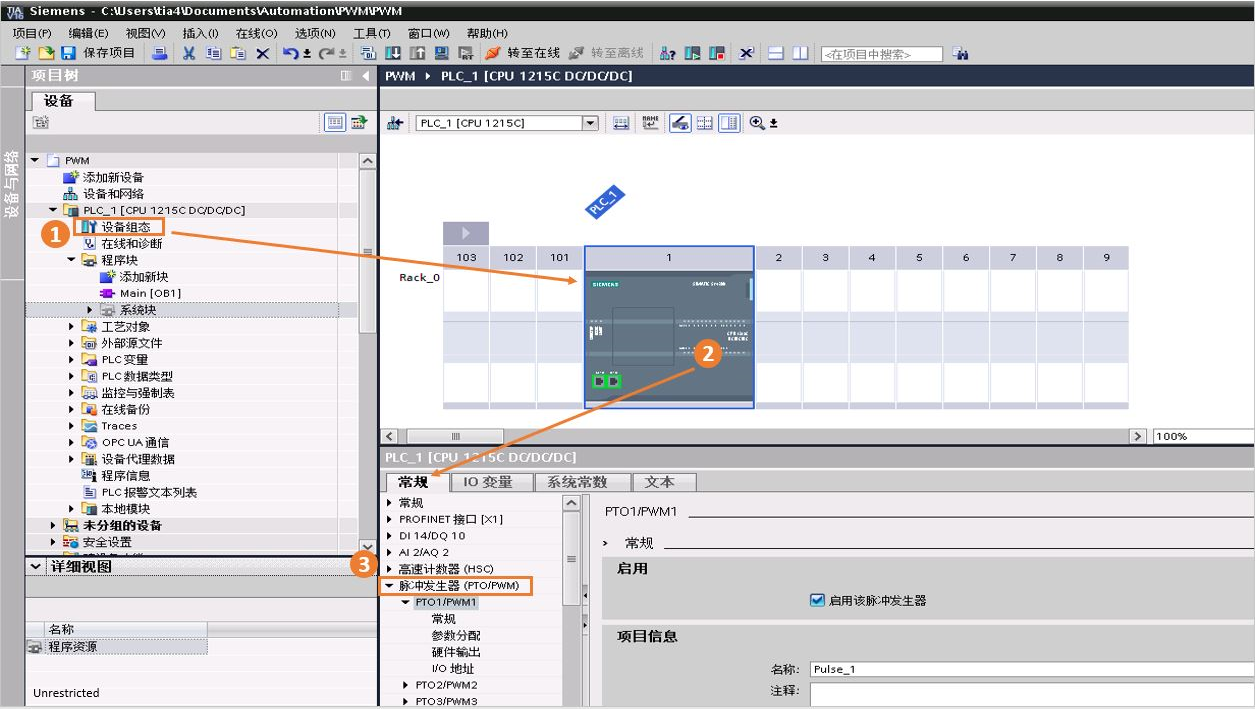Open the 工具(T) menu
This screenshot has height=709, width=1257.
372,33
